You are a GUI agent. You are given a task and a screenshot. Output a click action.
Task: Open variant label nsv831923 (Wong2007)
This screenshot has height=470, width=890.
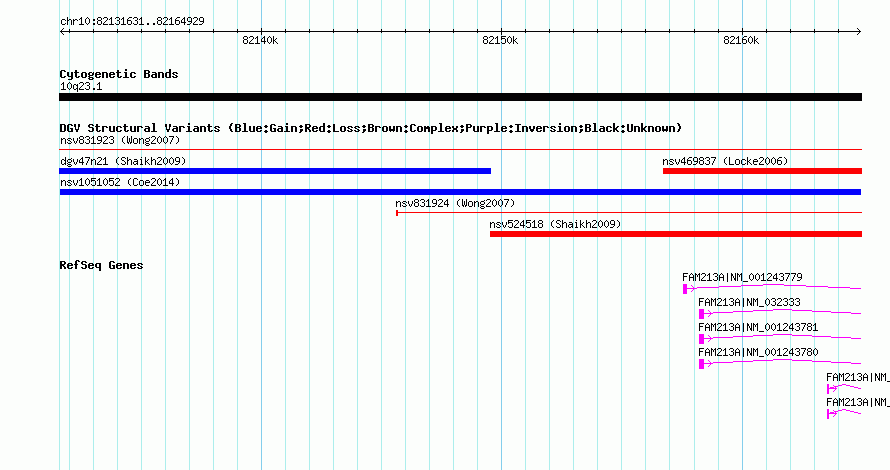[120, 140]
